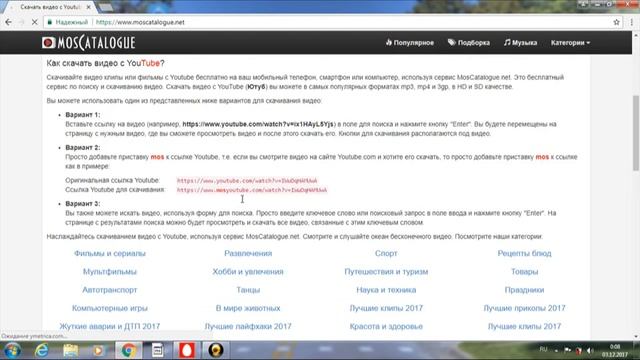The image size is (640, 360).
Task: Open the Популярное menu item
Action: (x=410, y=42)
